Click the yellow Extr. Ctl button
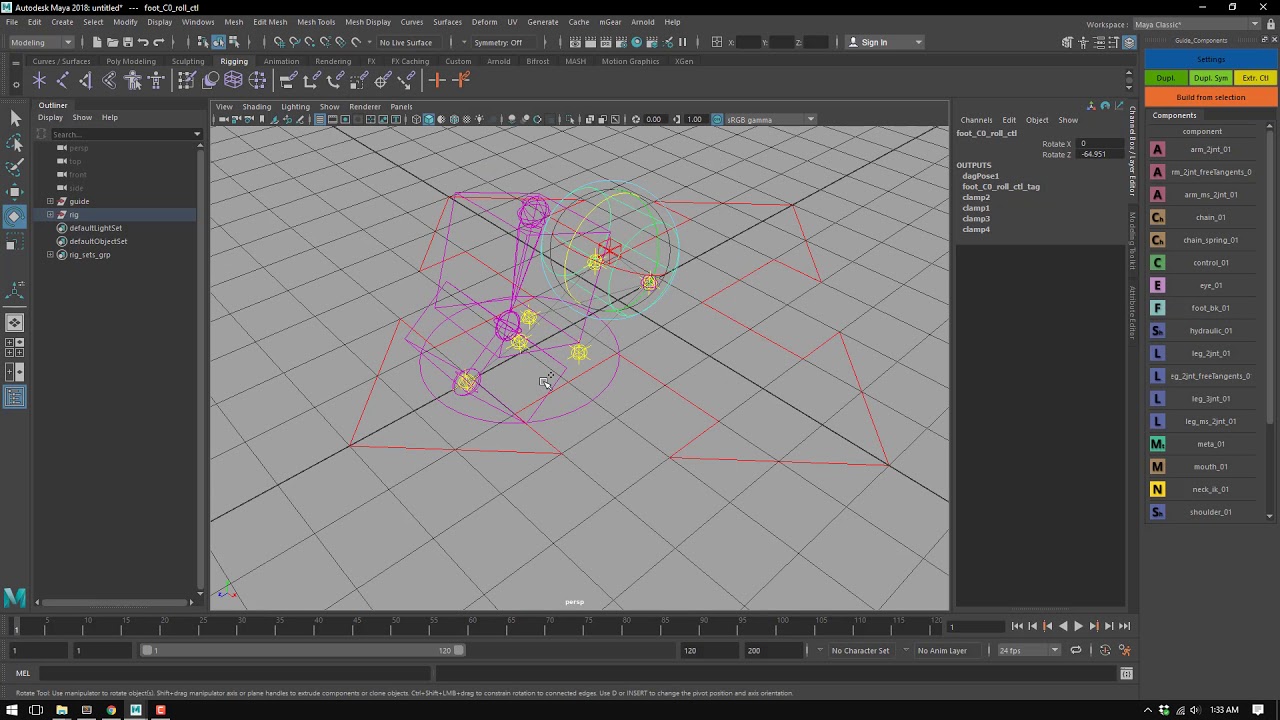Image resolution: width=1280 pixels, height=720 pixels. 1255,78
